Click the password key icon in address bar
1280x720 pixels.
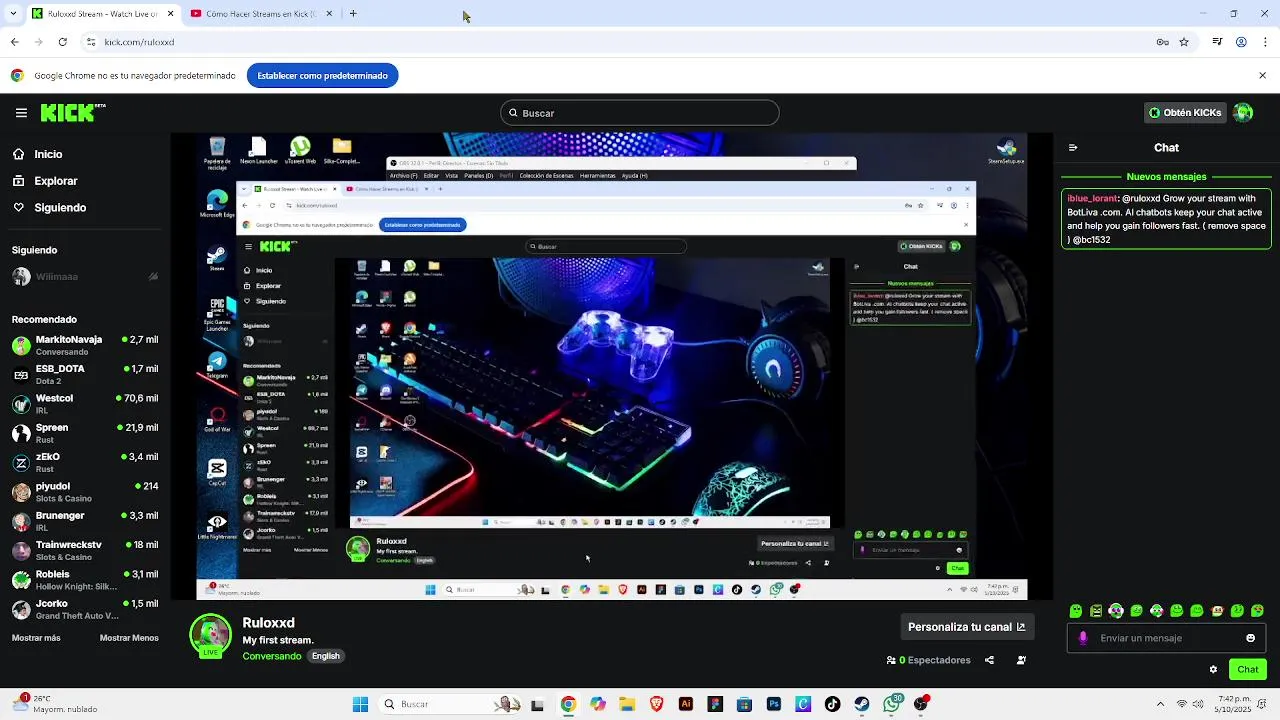pyautogui.click(x=1162, y=42)
